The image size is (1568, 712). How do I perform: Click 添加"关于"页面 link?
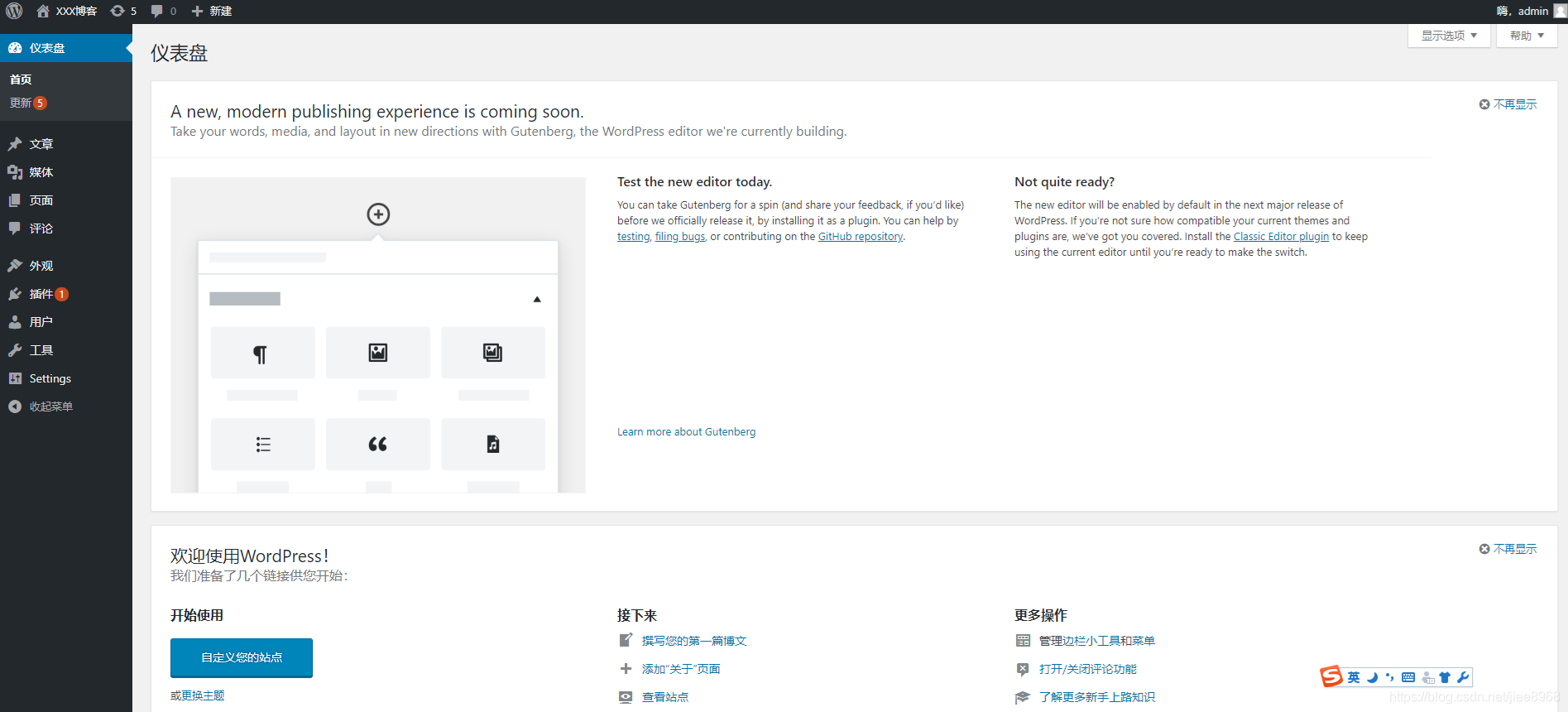click(681, 669)
